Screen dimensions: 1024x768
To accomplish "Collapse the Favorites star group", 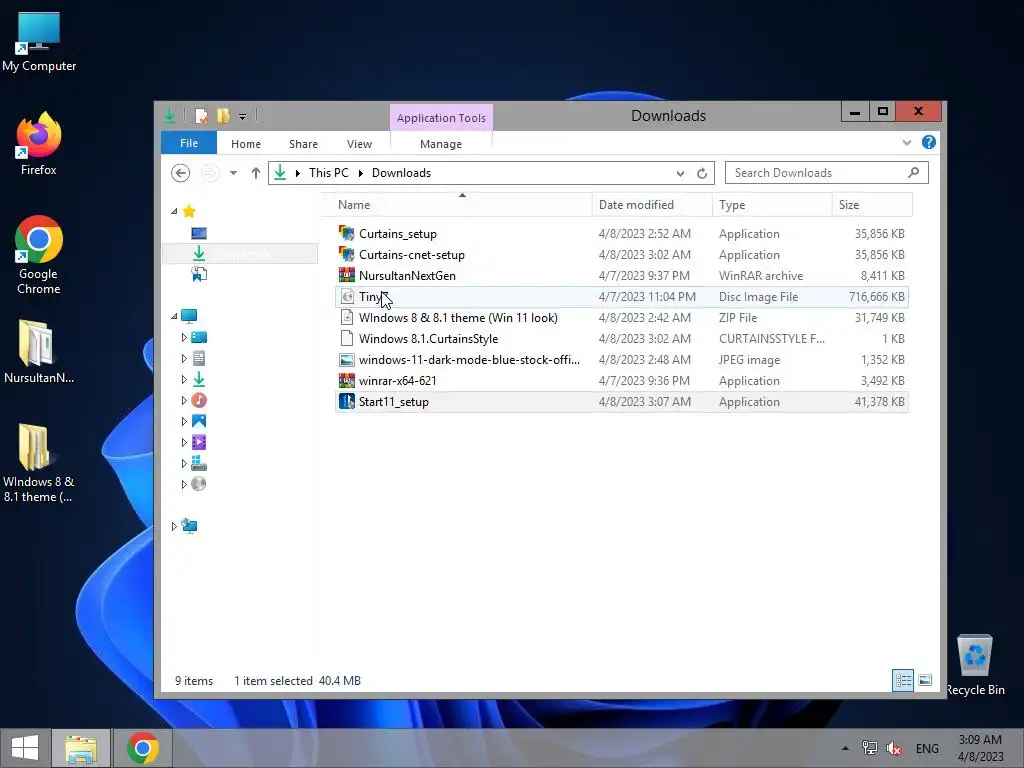I will [174, 211].
